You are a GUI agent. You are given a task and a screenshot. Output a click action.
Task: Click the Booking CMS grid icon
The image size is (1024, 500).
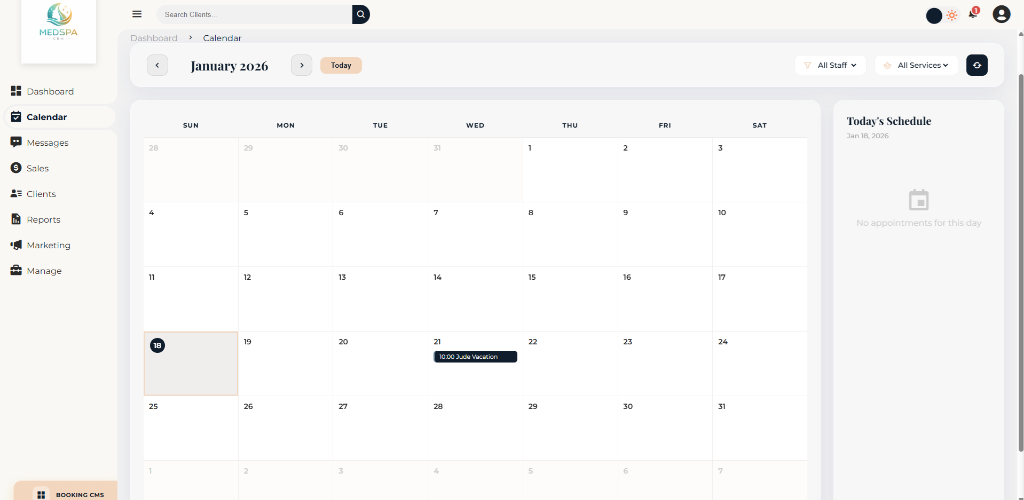41,495
